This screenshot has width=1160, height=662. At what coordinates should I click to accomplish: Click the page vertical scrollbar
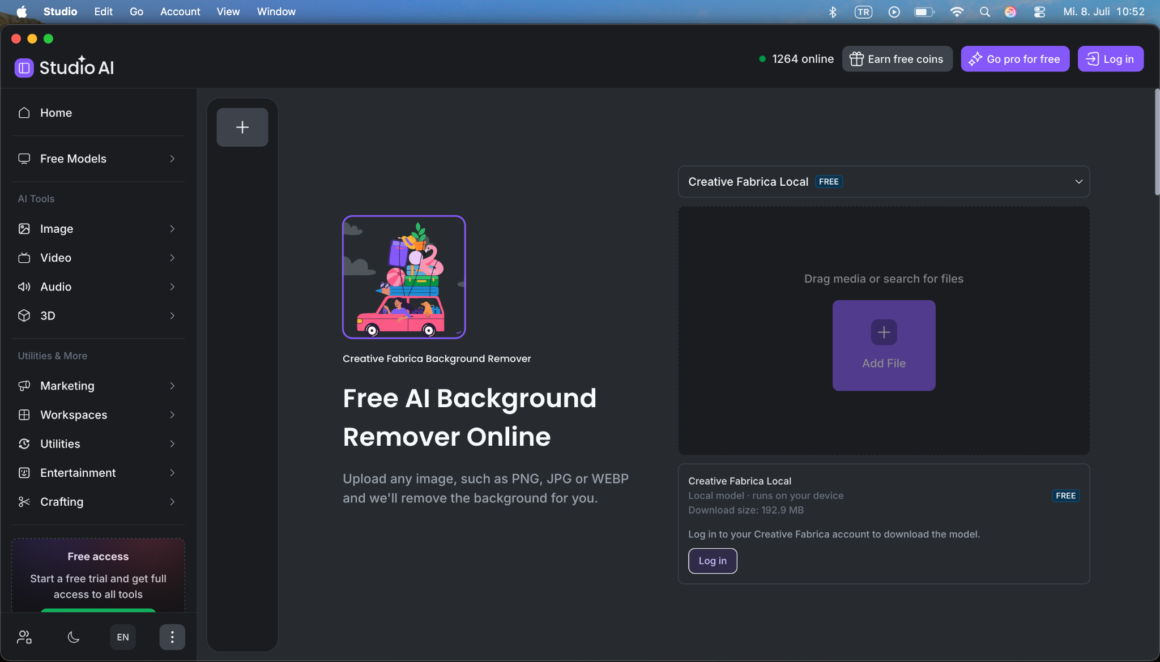coord(1156,142)
